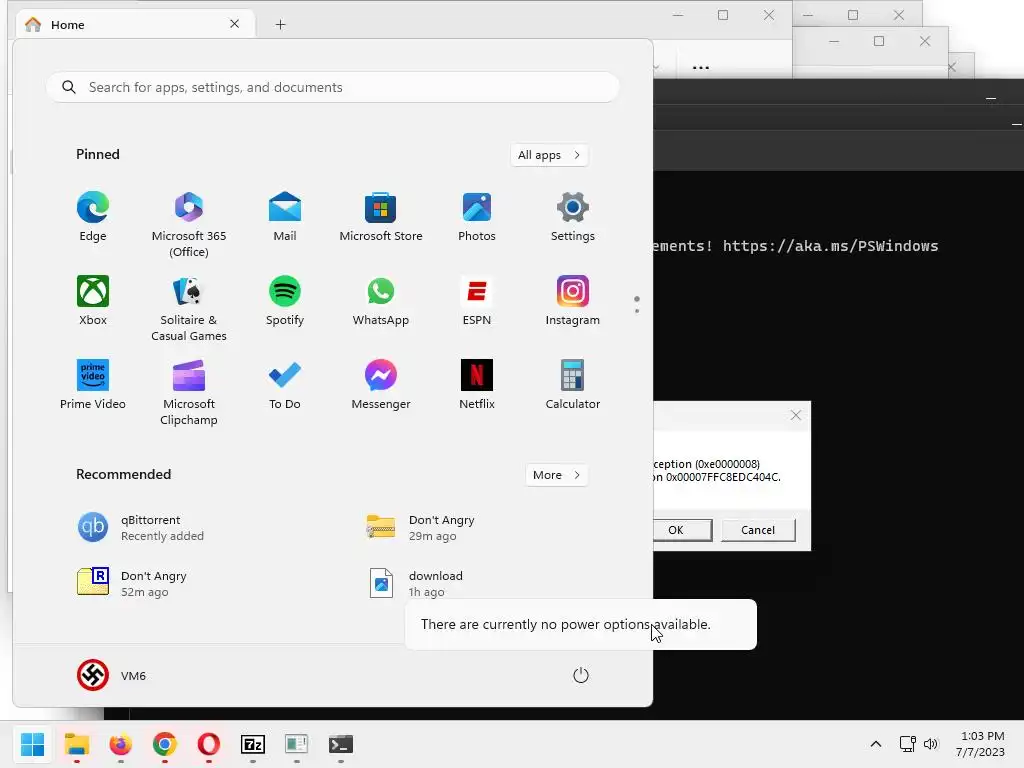
Task: Open the Don't Angry archive from 29m ago
Action: (421, 528)
